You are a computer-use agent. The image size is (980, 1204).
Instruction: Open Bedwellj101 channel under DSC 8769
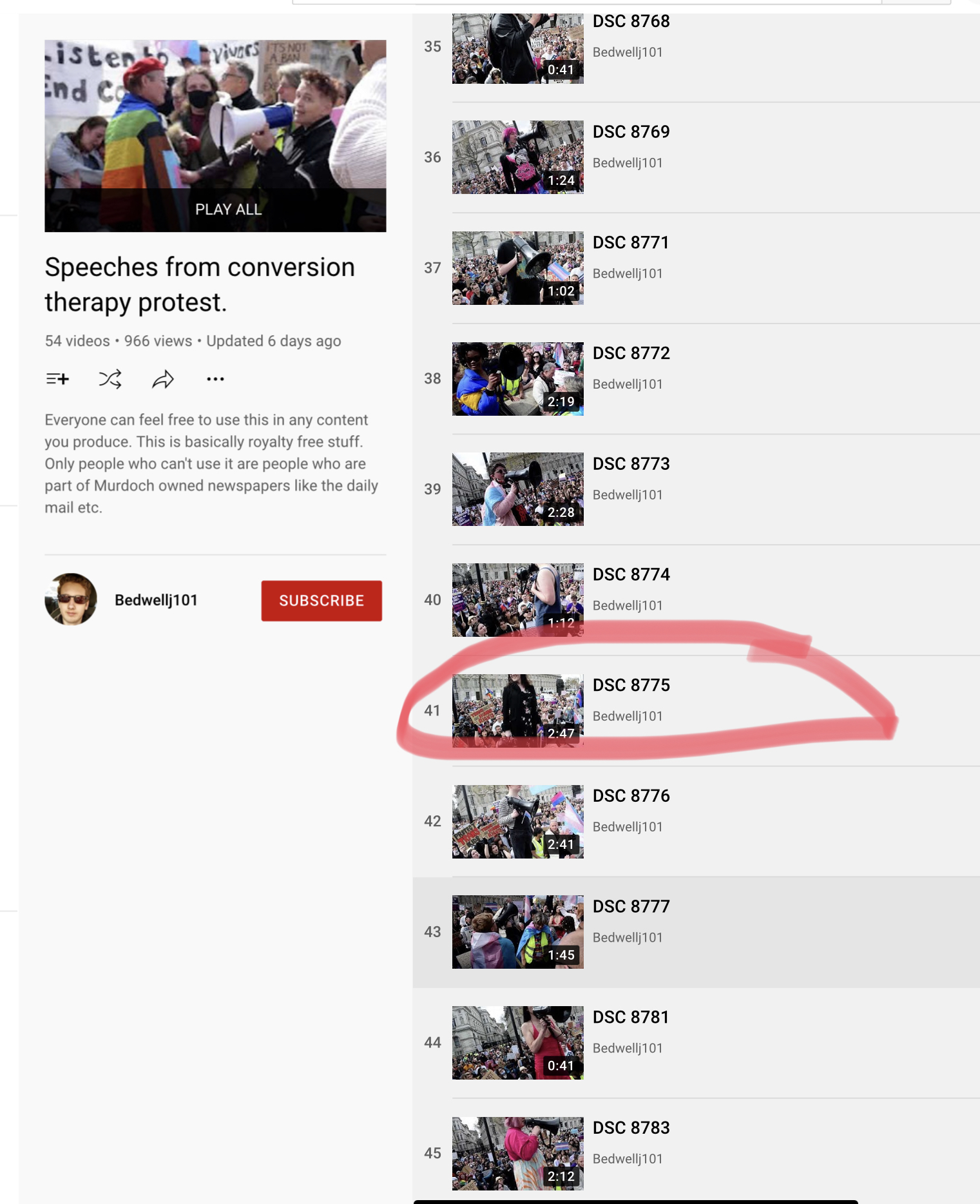(628, 163)
